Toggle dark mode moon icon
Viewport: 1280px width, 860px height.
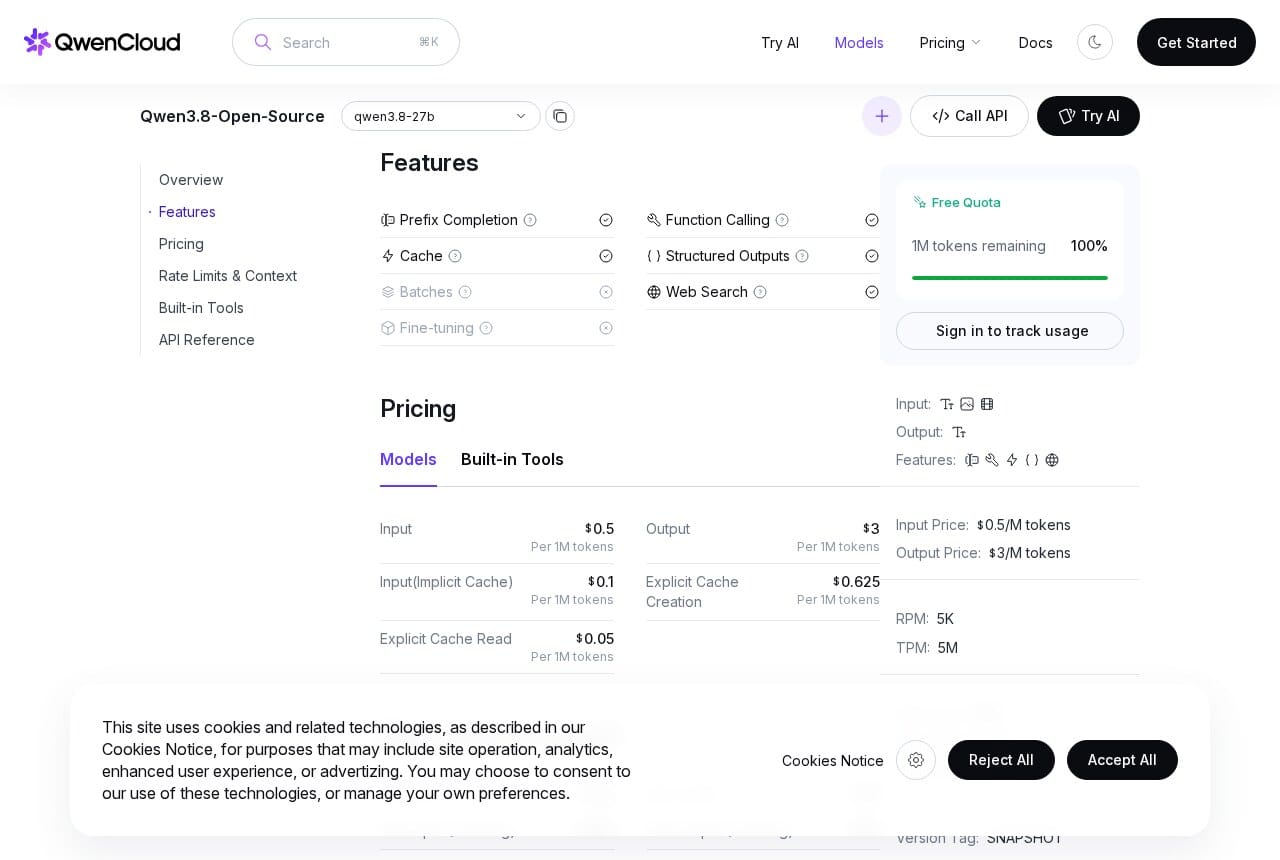1095,42
